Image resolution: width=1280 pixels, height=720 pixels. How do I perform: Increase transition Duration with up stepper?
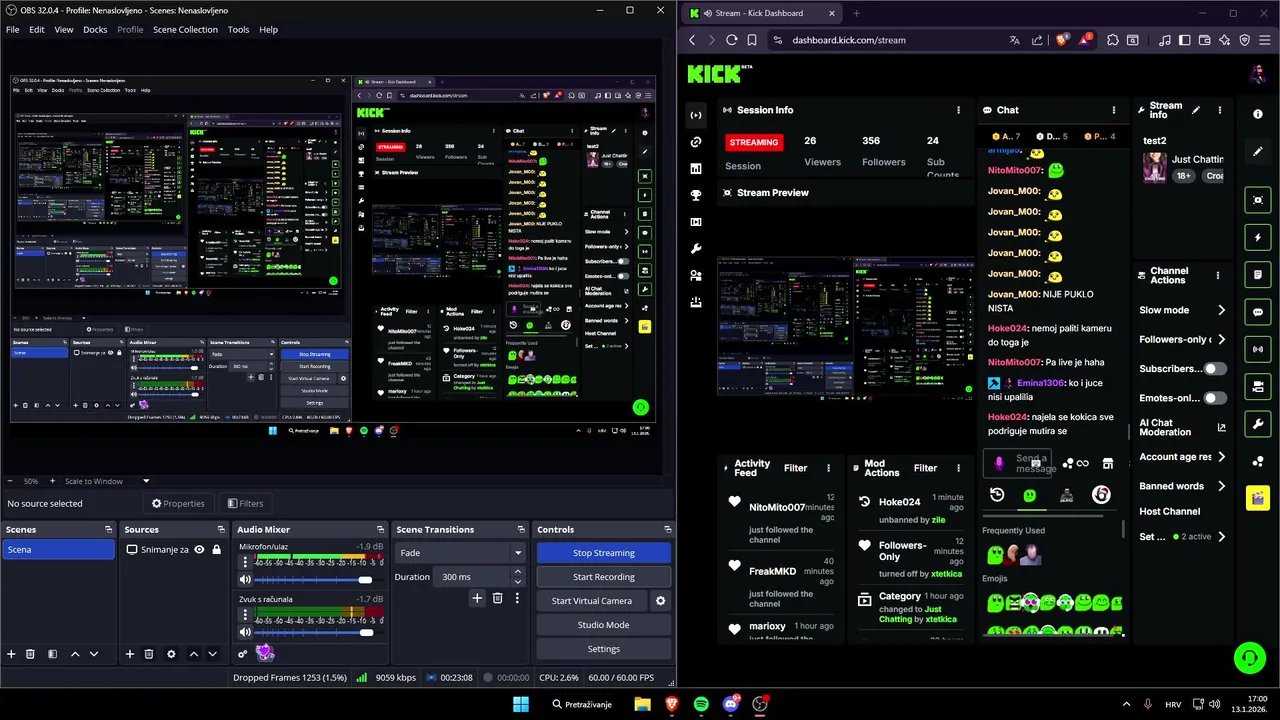(517, 572)
